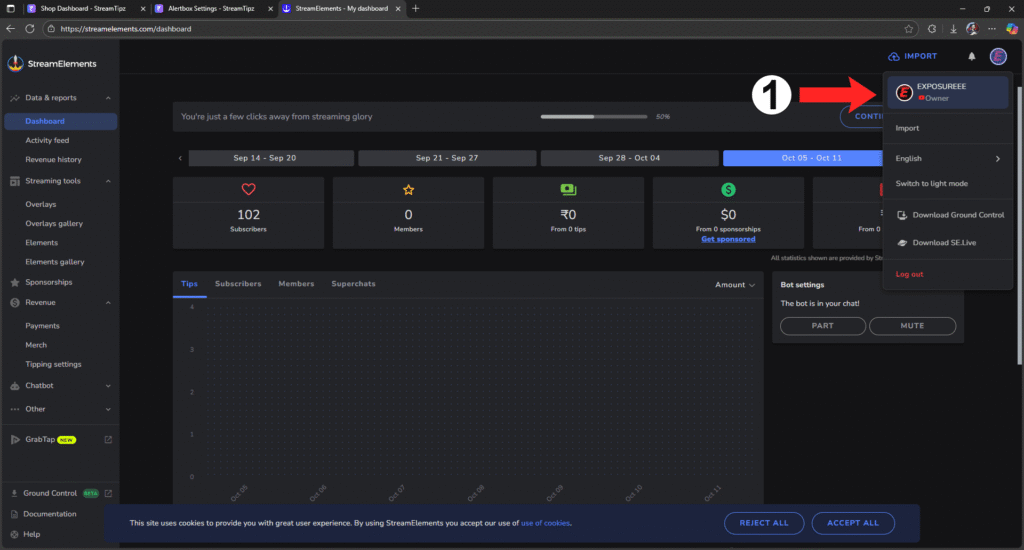Switch to the Subscribers tab

coord(238,284)
